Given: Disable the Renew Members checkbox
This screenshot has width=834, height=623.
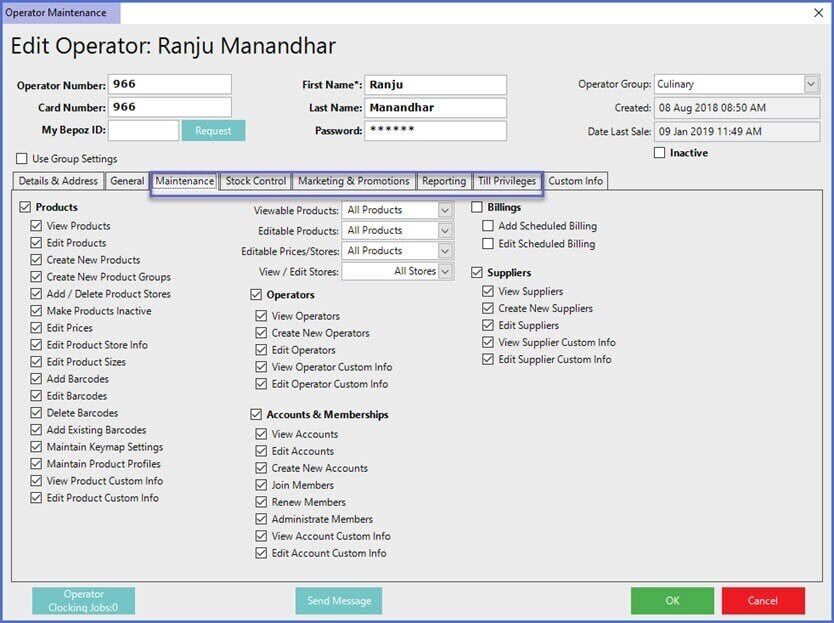Looking at the screenshot, I should 262,502.
